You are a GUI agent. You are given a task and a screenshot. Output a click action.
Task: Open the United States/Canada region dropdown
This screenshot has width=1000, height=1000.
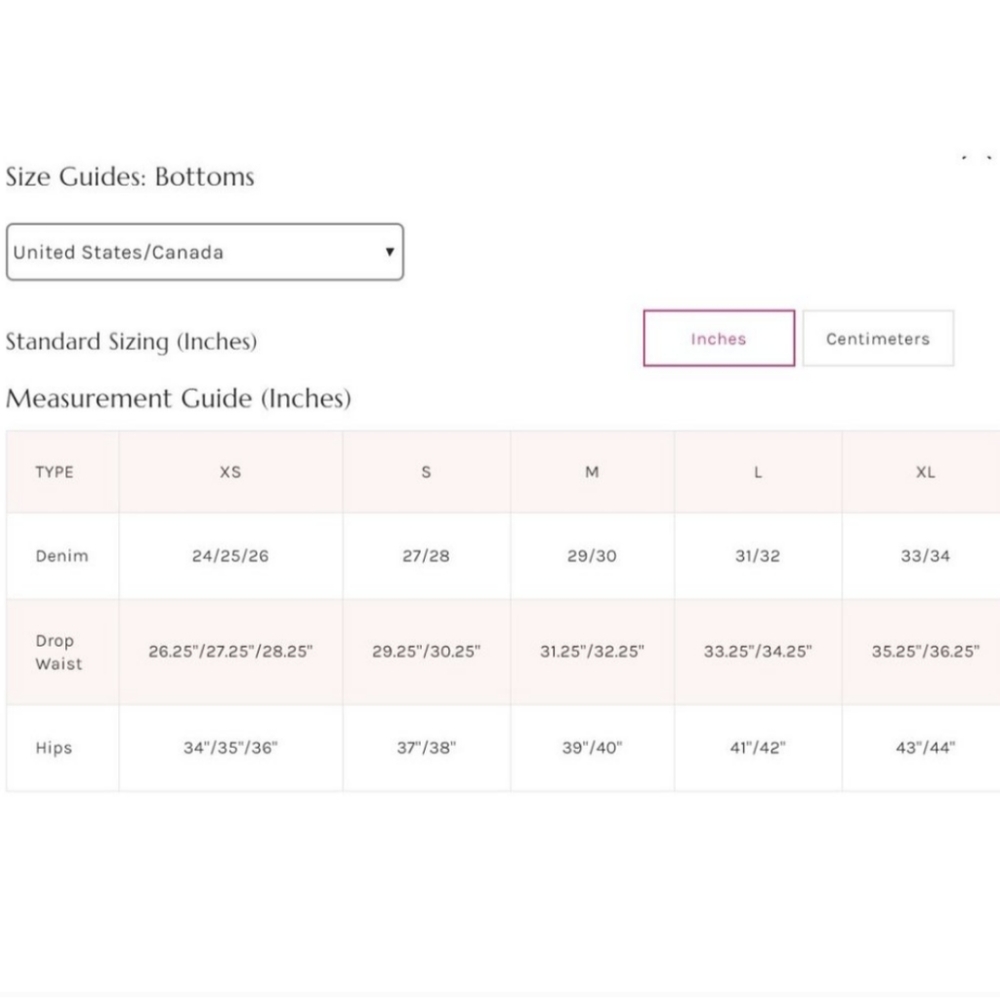(204, 252)
